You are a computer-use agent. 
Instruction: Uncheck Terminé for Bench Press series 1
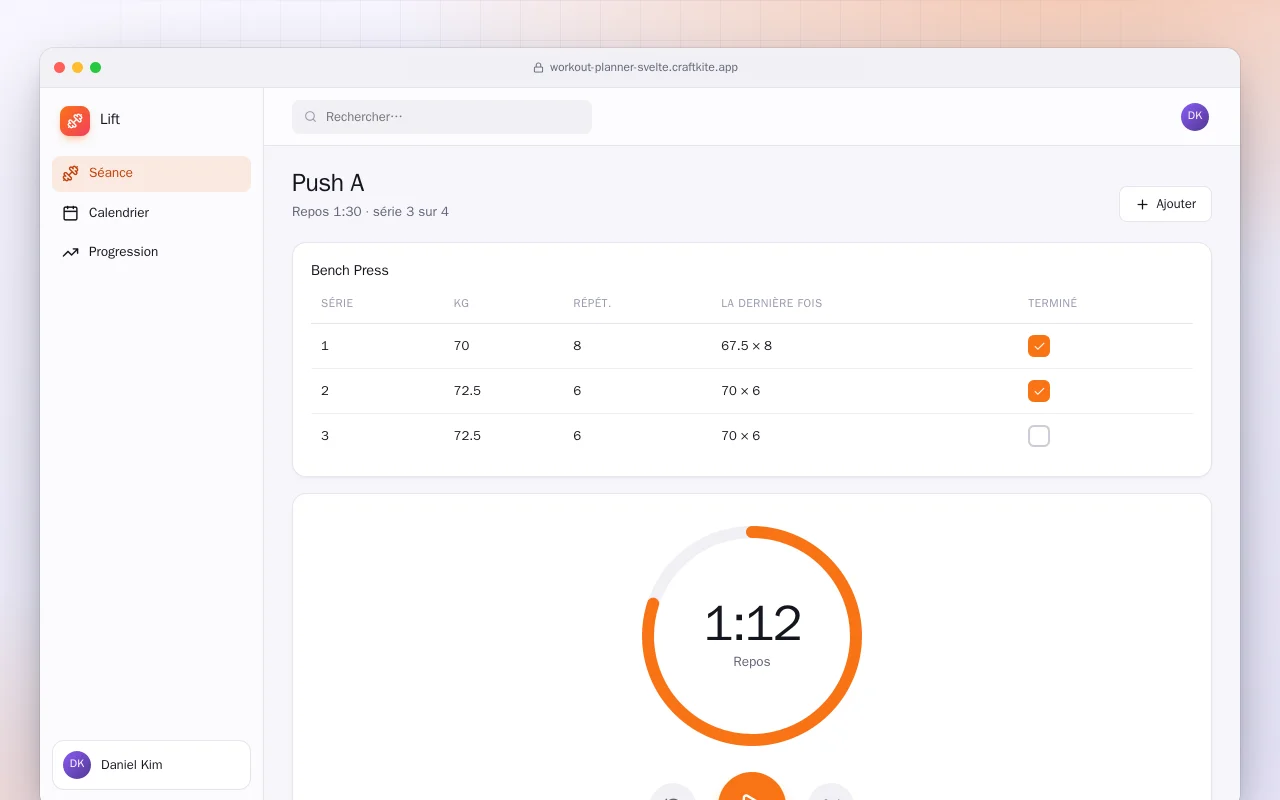[x=1039, y=346]
